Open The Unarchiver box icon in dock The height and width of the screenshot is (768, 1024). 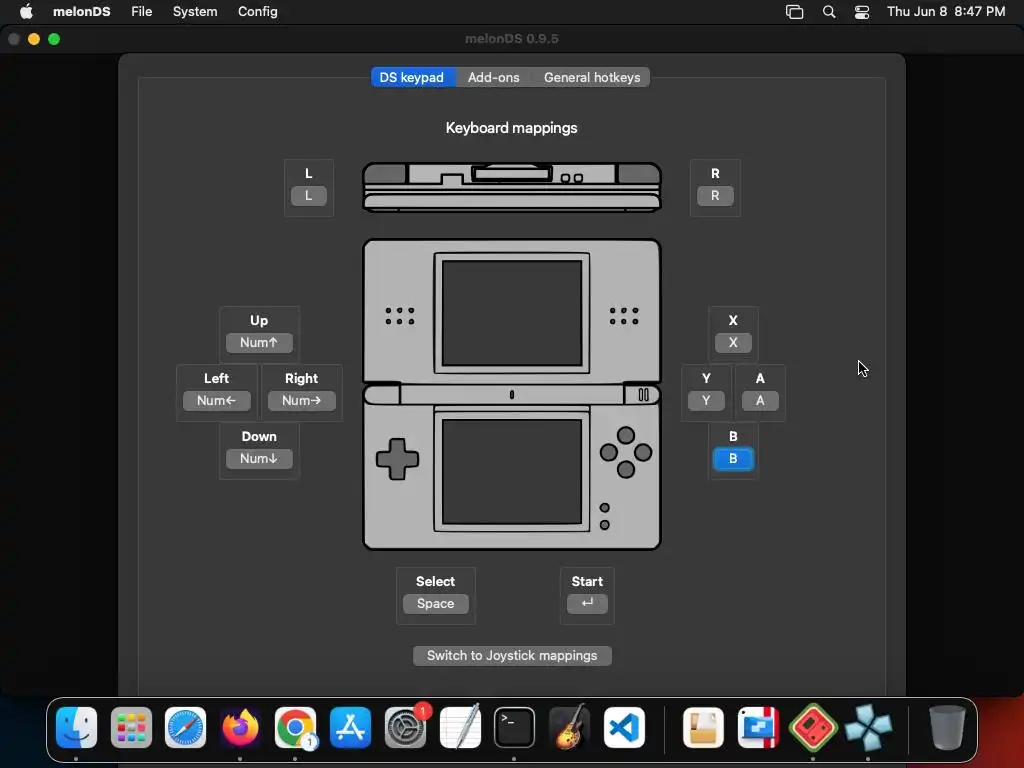[x=703, y=727]
